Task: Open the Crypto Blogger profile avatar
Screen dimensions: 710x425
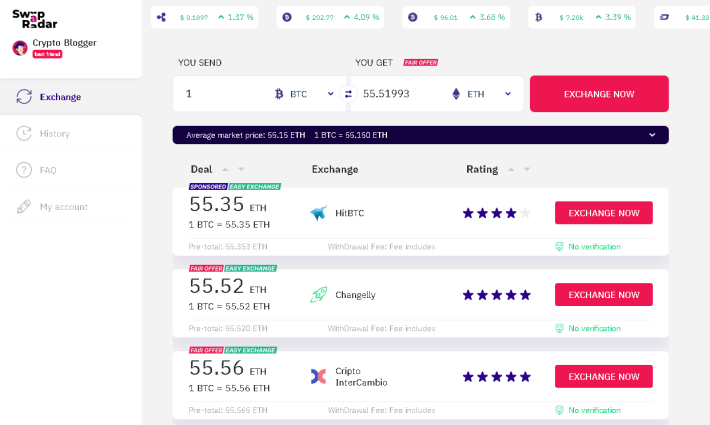Action: coord(20,48)
